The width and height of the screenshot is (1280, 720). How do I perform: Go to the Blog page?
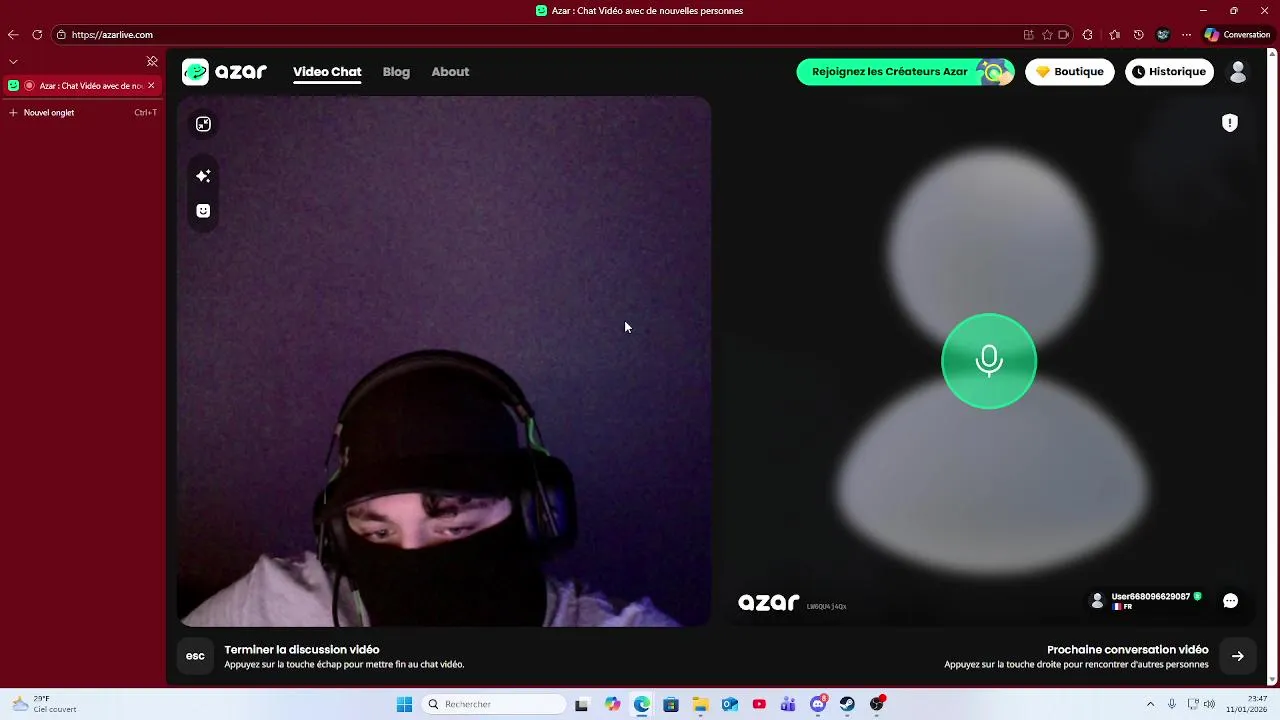(x=396, y=72)
